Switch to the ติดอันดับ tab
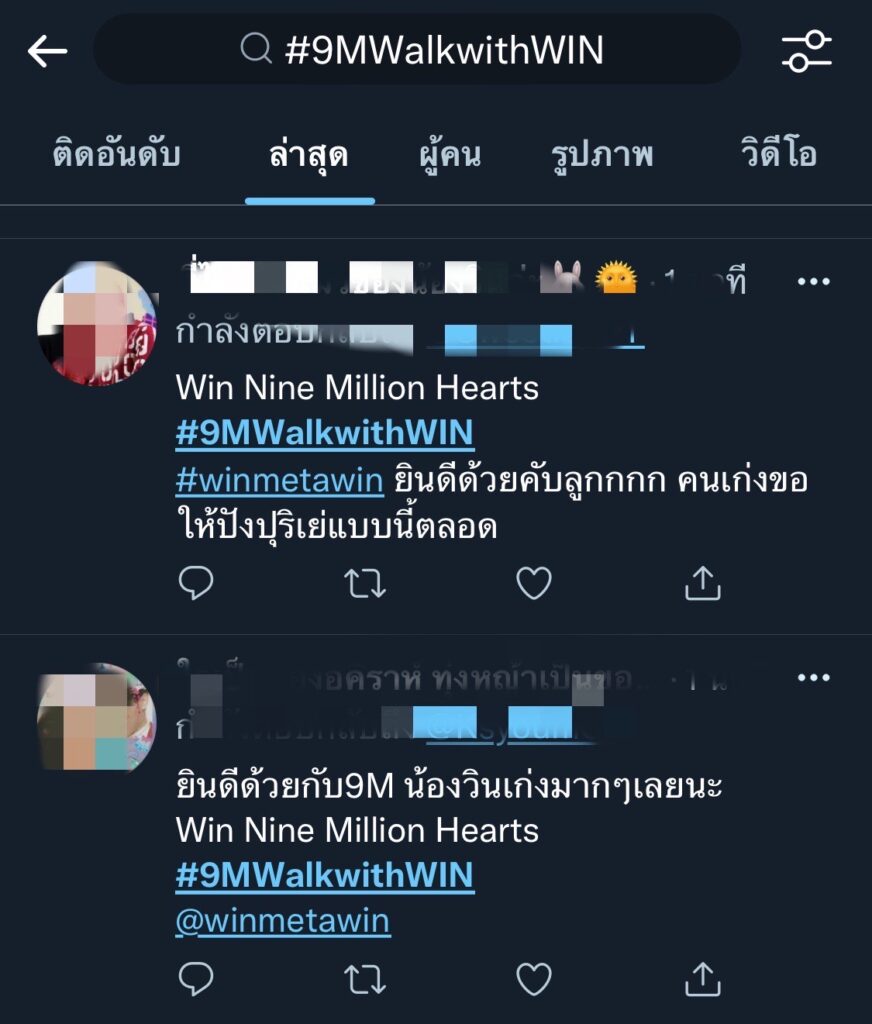Image resolution: width=872 pixels, height=1024 pixels. pos(116,154)
